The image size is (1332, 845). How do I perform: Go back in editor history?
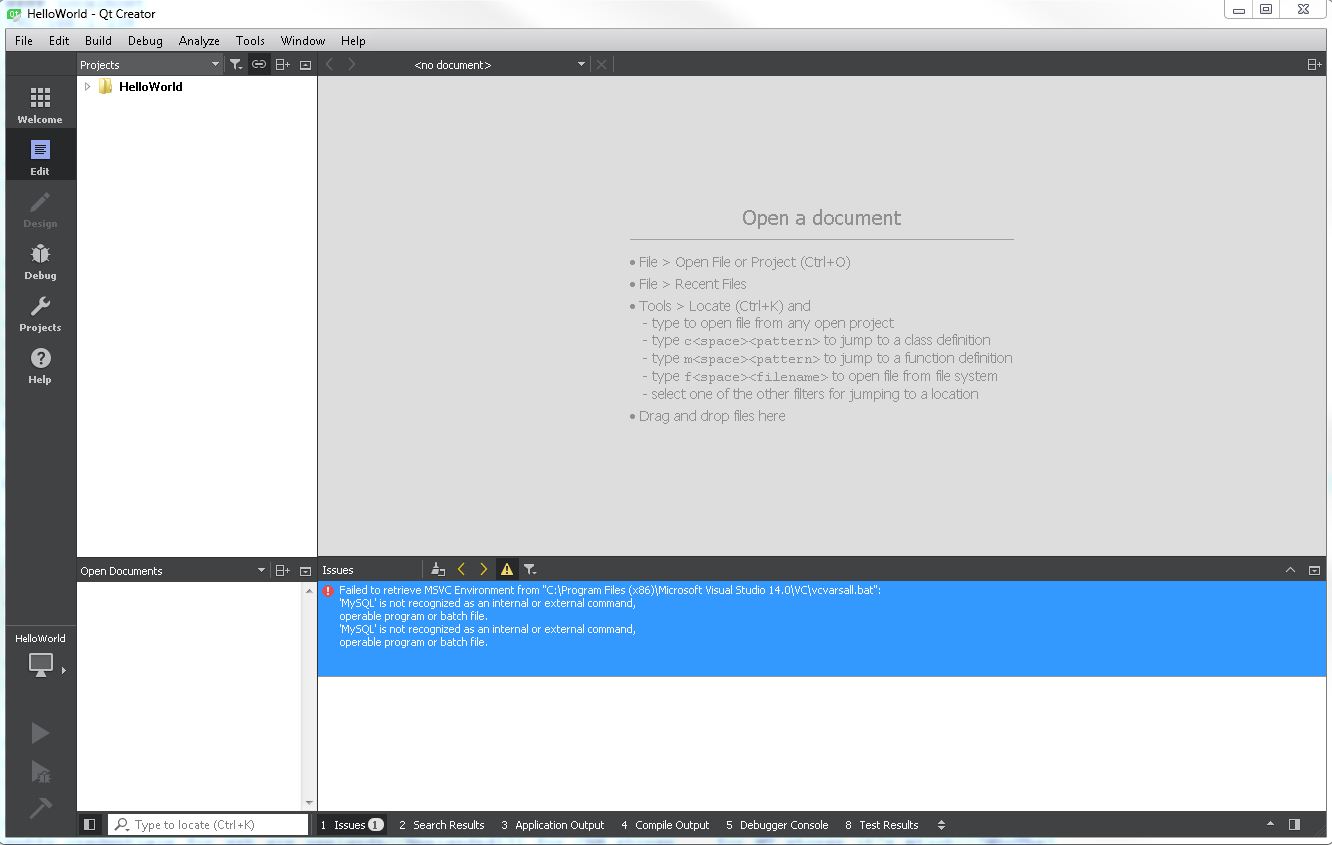pyautogui.click(x=330, y=64)
